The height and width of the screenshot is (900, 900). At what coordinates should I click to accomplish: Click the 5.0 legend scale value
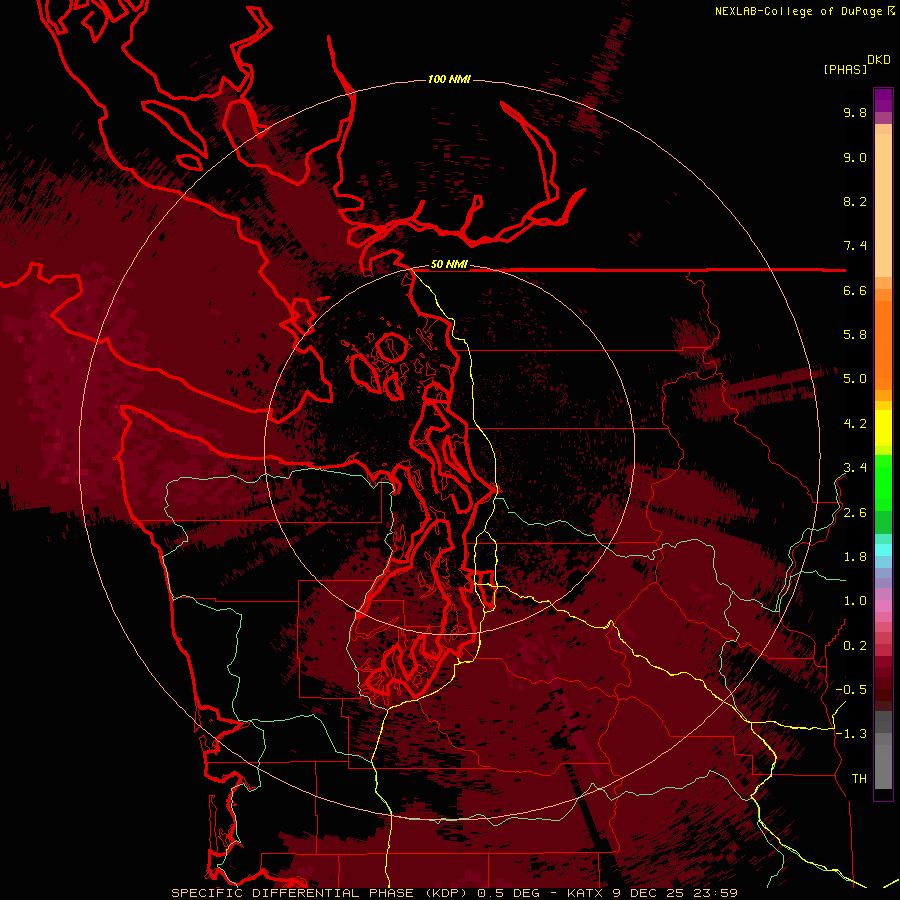(x=855, y=379)
